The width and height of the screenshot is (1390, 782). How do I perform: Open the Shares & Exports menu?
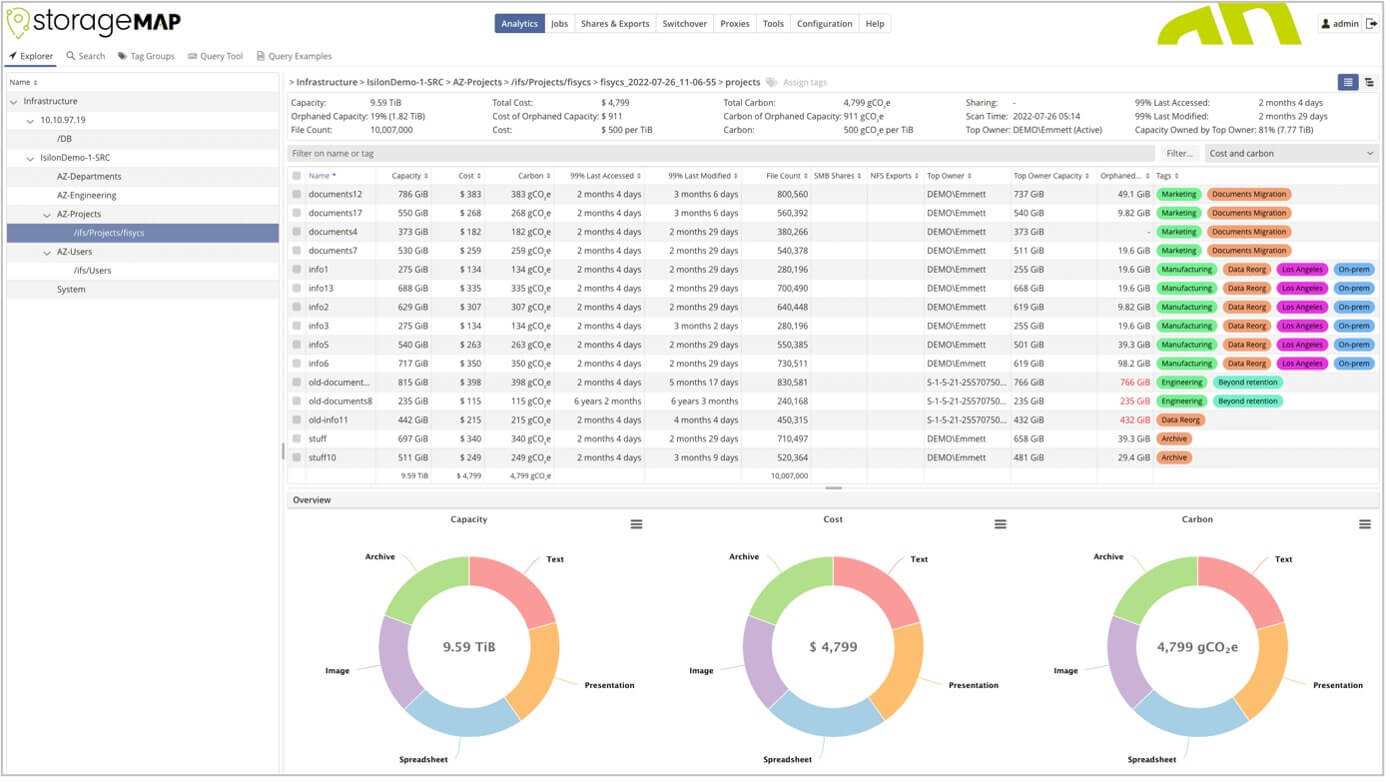click(615, 24)
